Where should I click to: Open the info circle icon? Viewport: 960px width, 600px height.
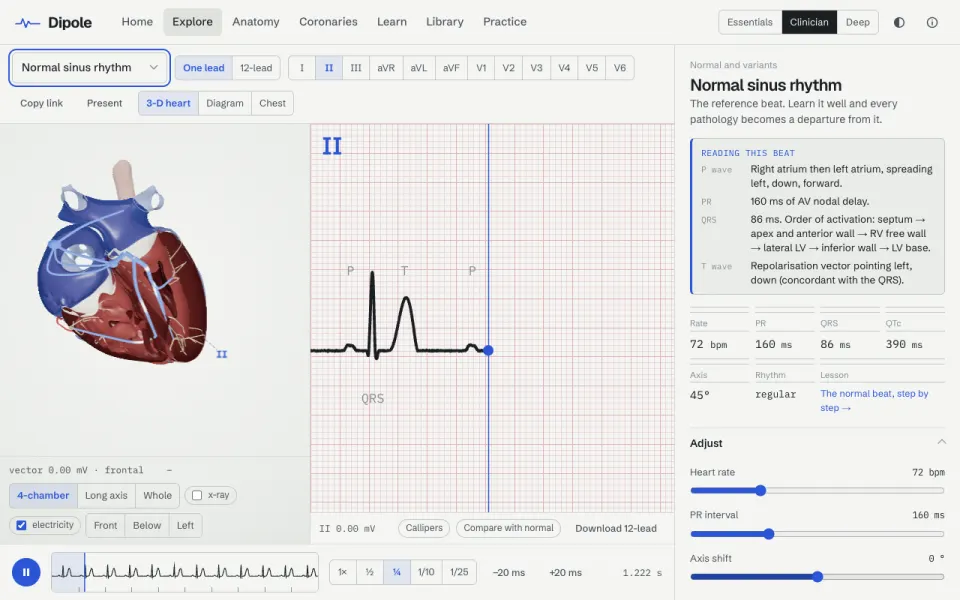tap(932, 23)
